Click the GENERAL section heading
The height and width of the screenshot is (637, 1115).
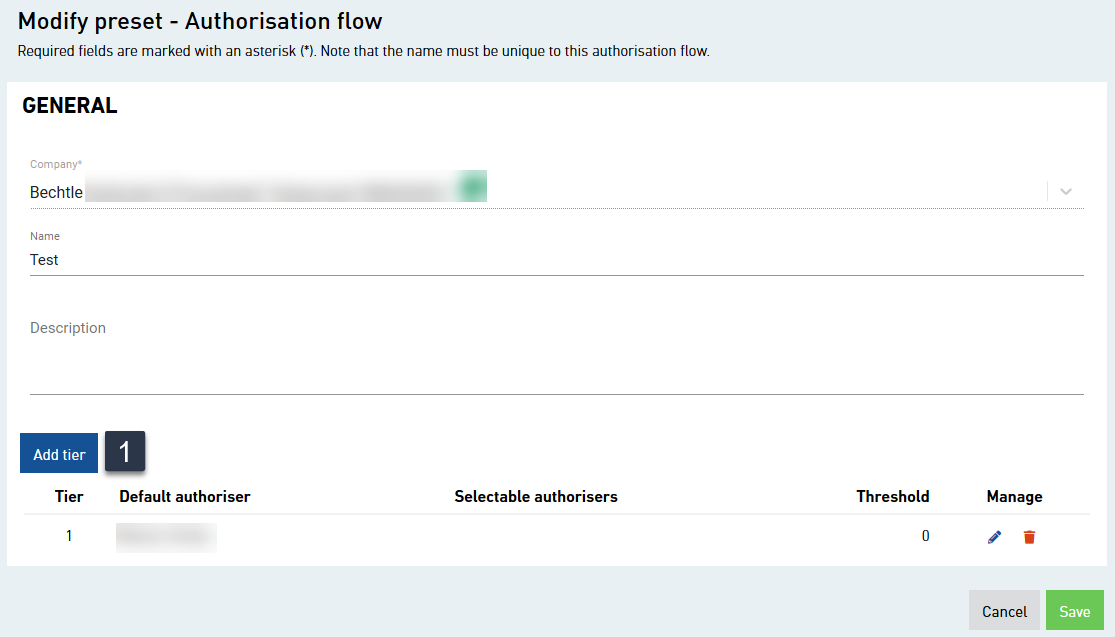point(69,104)
